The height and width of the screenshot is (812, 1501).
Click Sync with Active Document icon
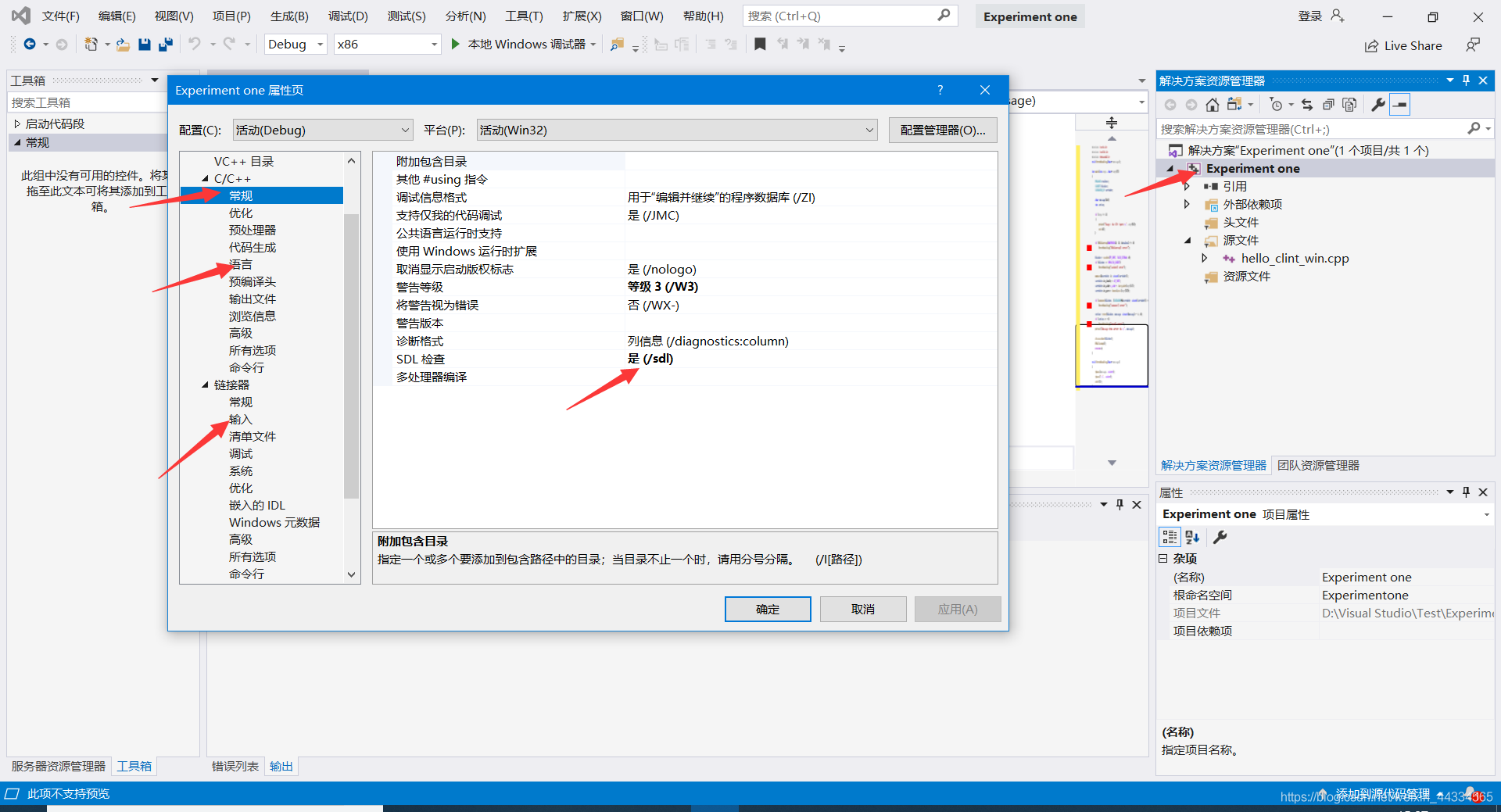[1307, 105]
